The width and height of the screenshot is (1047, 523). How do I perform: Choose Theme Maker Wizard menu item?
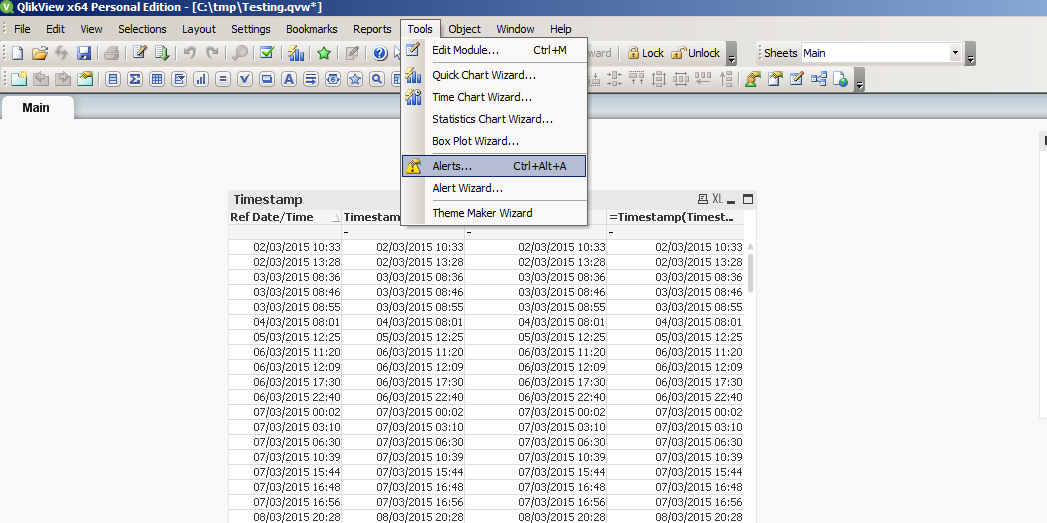[x=494, y=213]
